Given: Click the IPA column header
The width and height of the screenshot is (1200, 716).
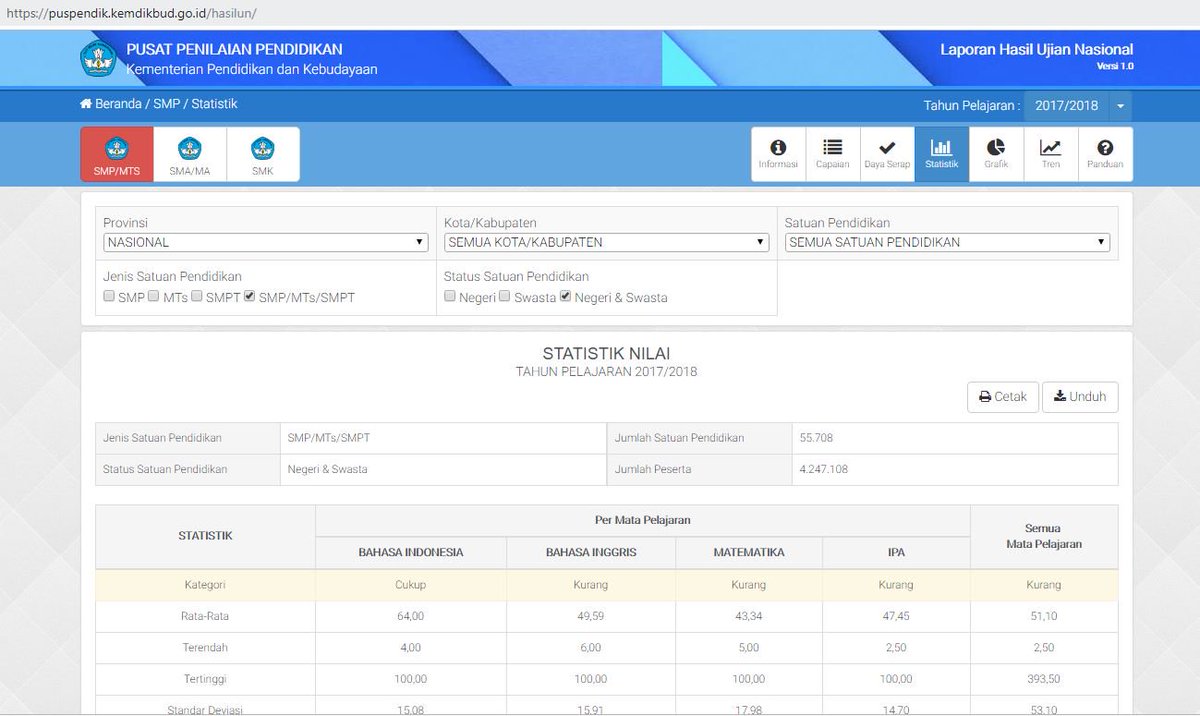Looking at the screenshot, I should click(x=896, y=552).
